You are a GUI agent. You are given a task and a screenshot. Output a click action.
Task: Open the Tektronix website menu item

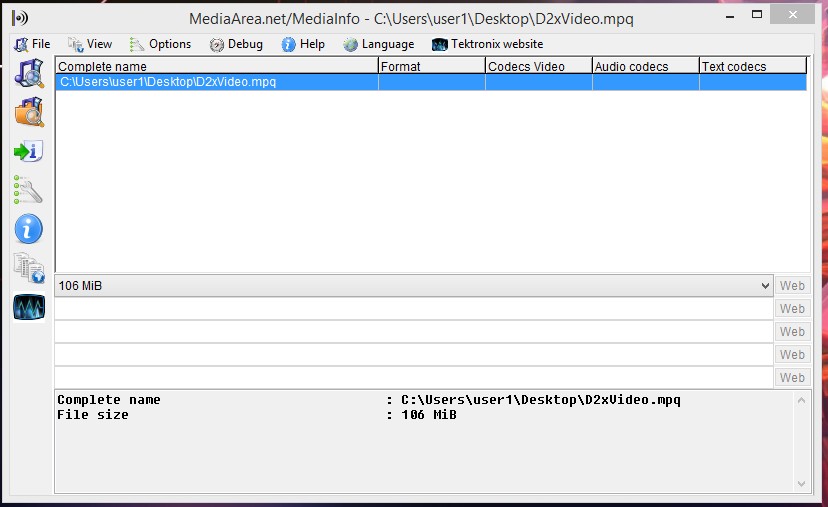487,44
